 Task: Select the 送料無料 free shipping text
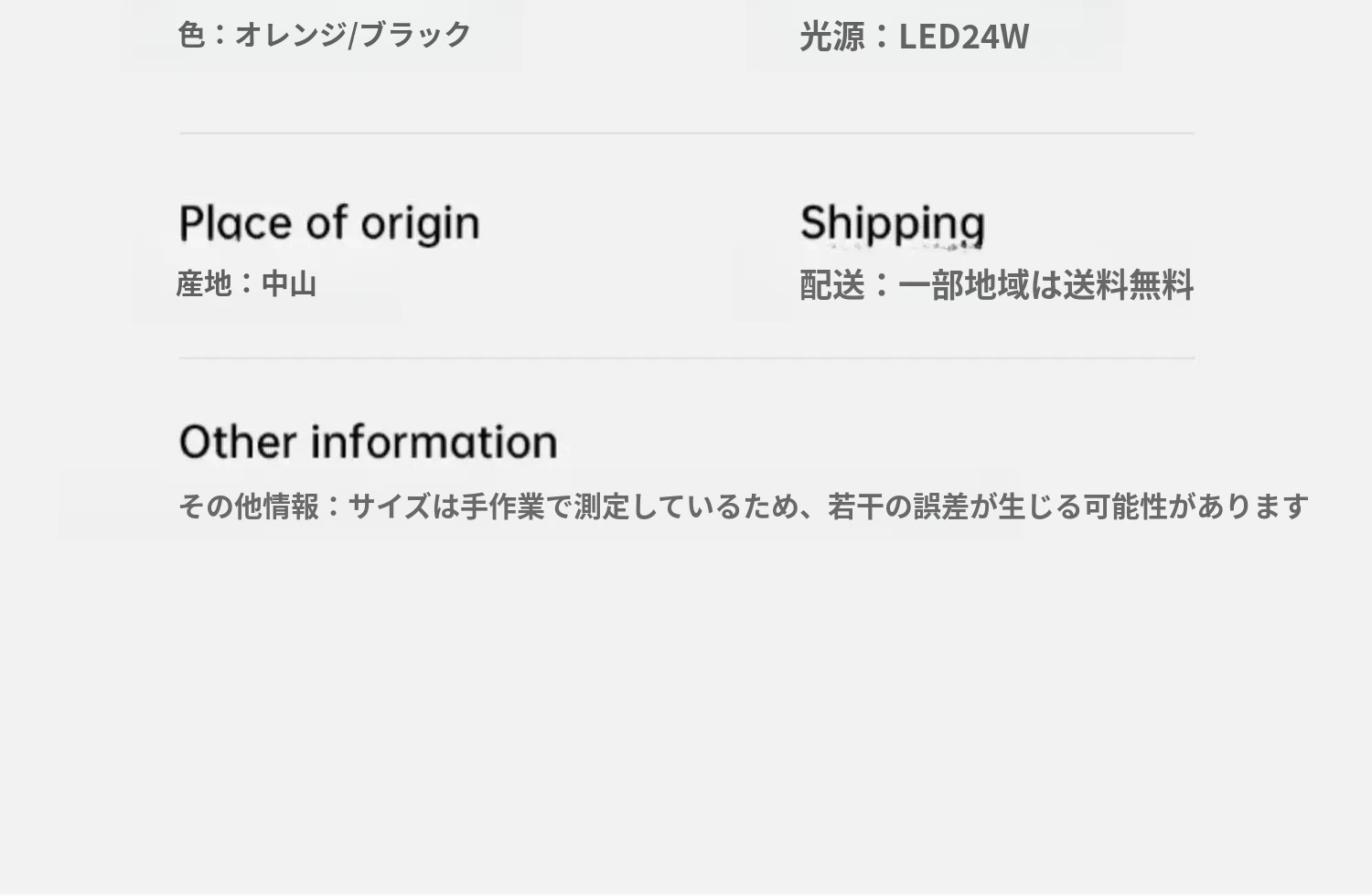tap(1128, 284)
